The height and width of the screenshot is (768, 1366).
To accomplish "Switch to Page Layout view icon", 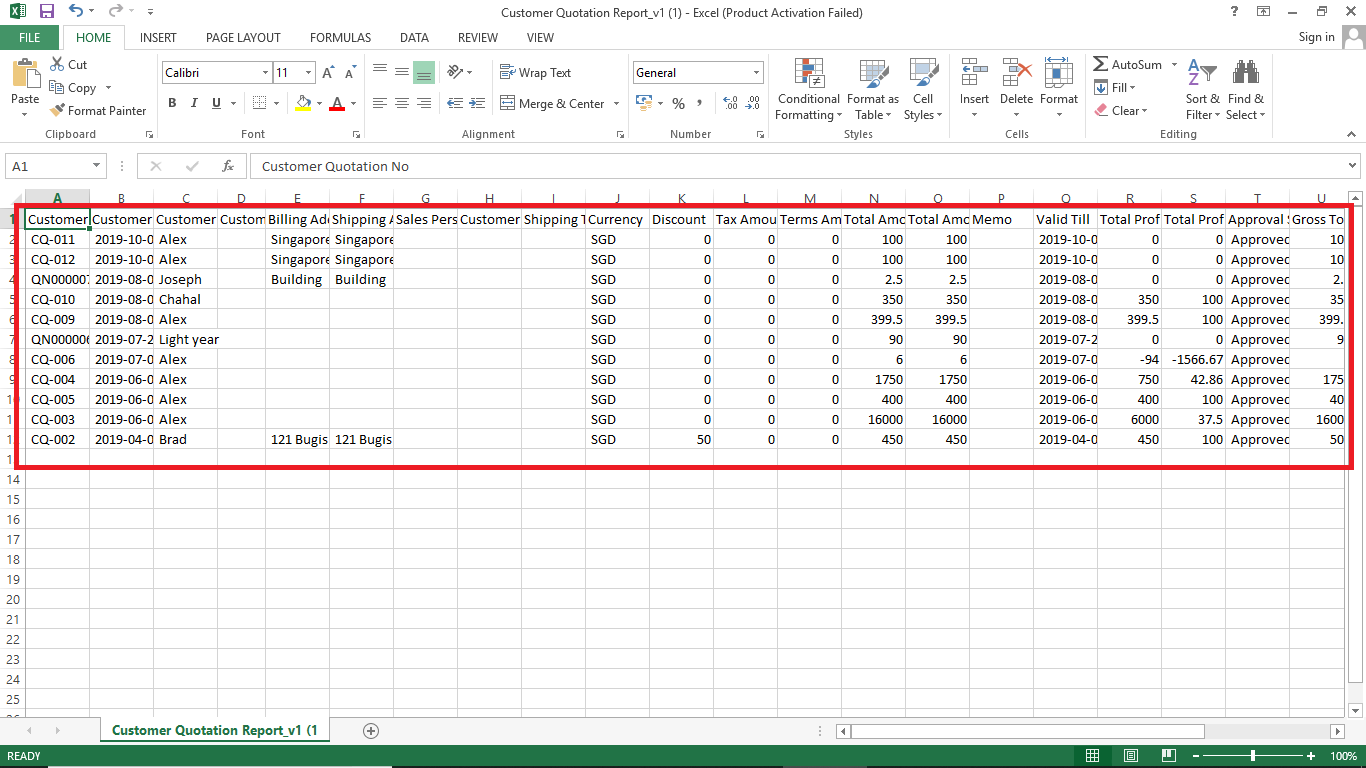I will [x=1131, y=756].
